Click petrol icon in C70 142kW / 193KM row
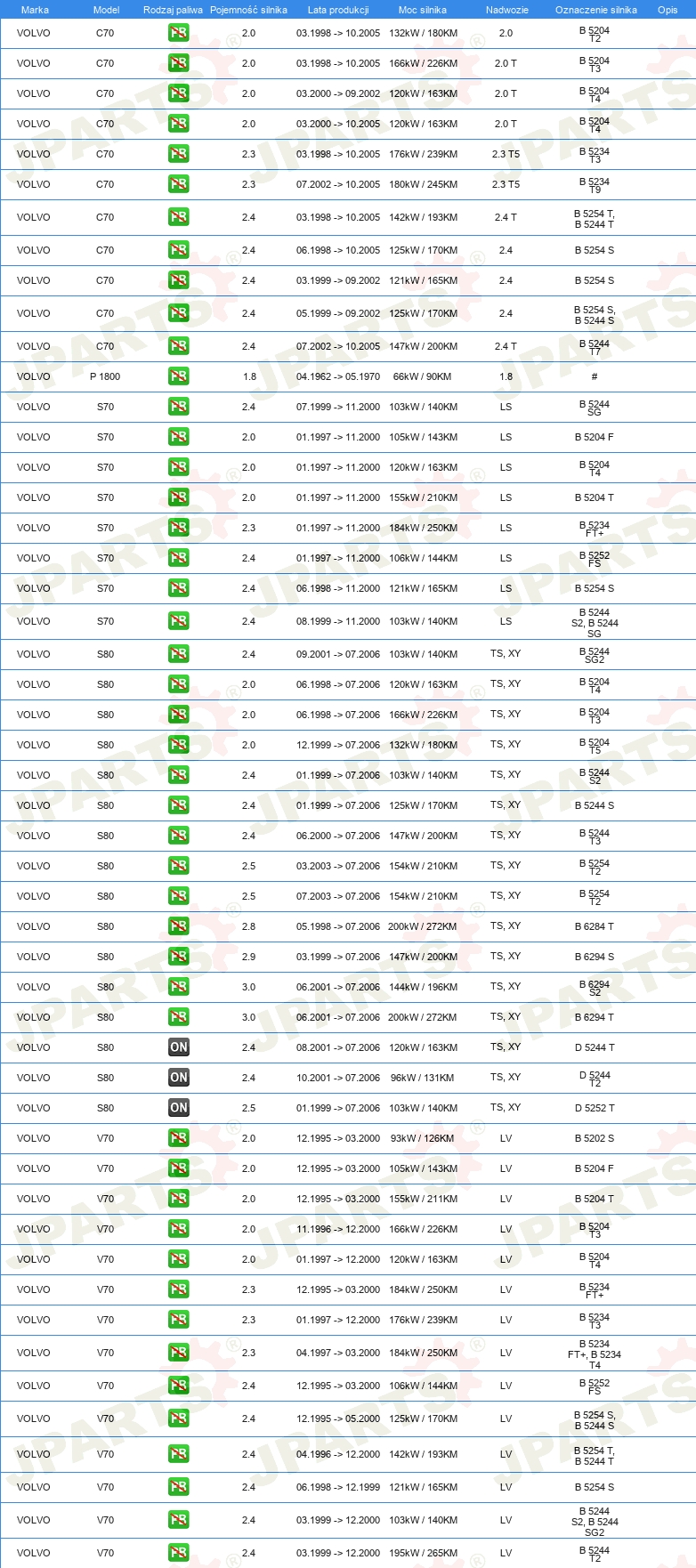This screenshot has height=1568, width=696. pyautogui.click(x=179, y=217)
